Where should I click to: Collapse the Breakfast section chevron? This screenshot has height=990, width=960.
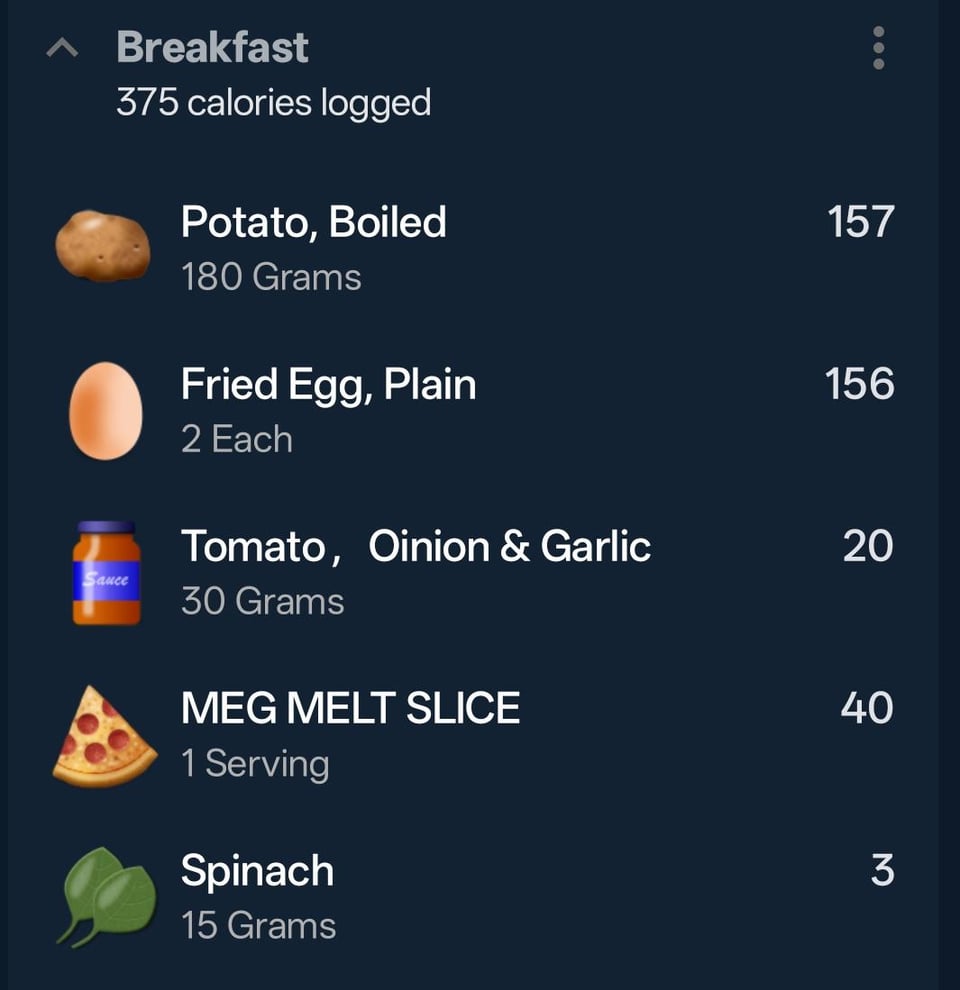62,48
